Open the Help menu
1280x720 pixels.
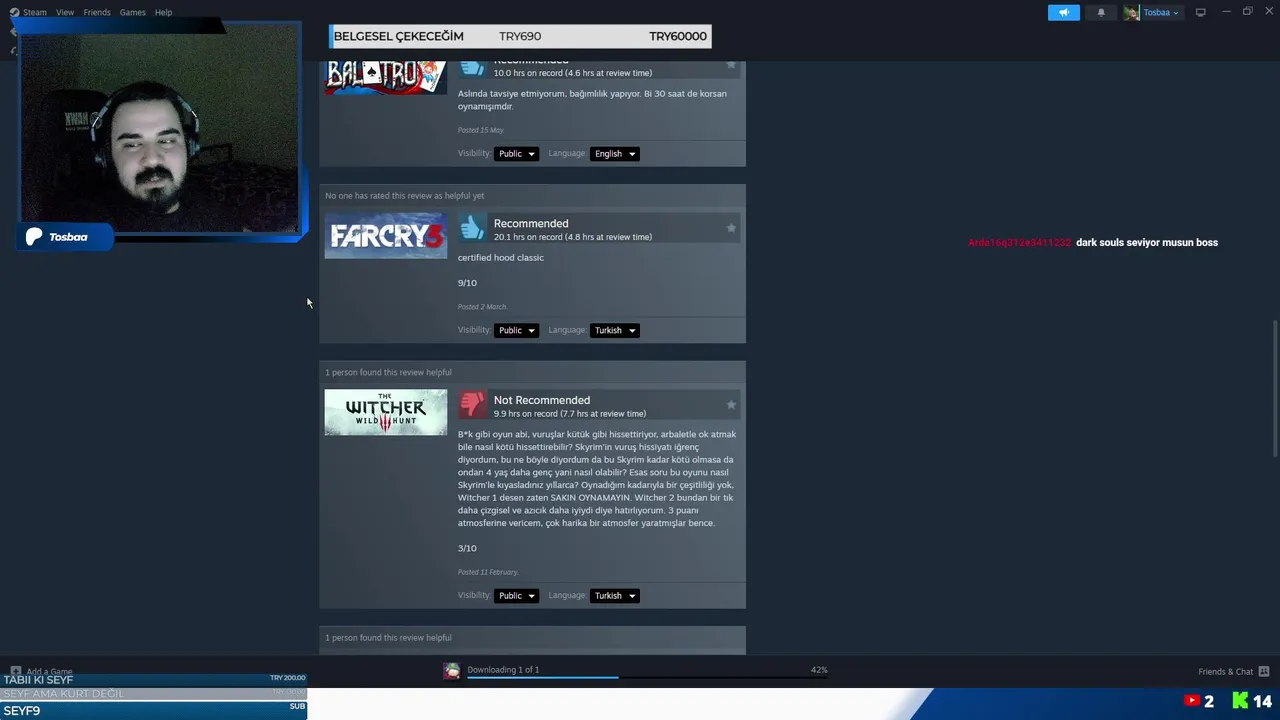[163, 12]
